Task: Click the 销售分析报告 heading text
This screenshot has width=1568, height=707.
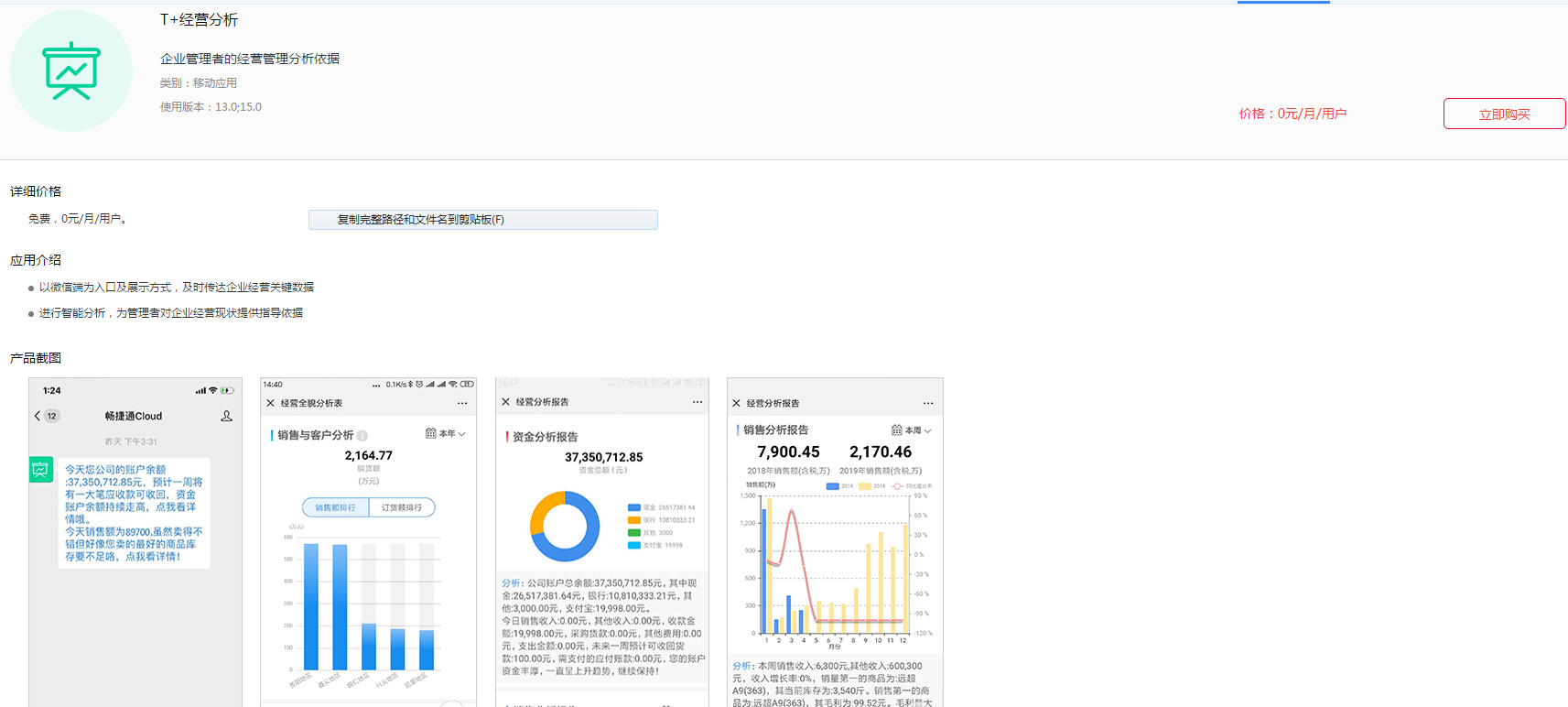Action: [776, 430]
